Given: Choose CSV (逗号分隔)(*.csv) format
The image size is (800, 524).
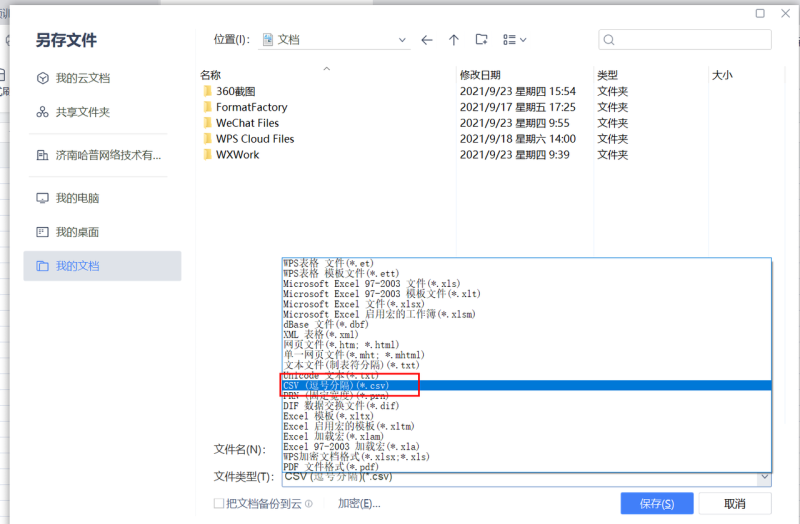Looking at the screenshot, I should pyautogui.click(x=527, y=385).
